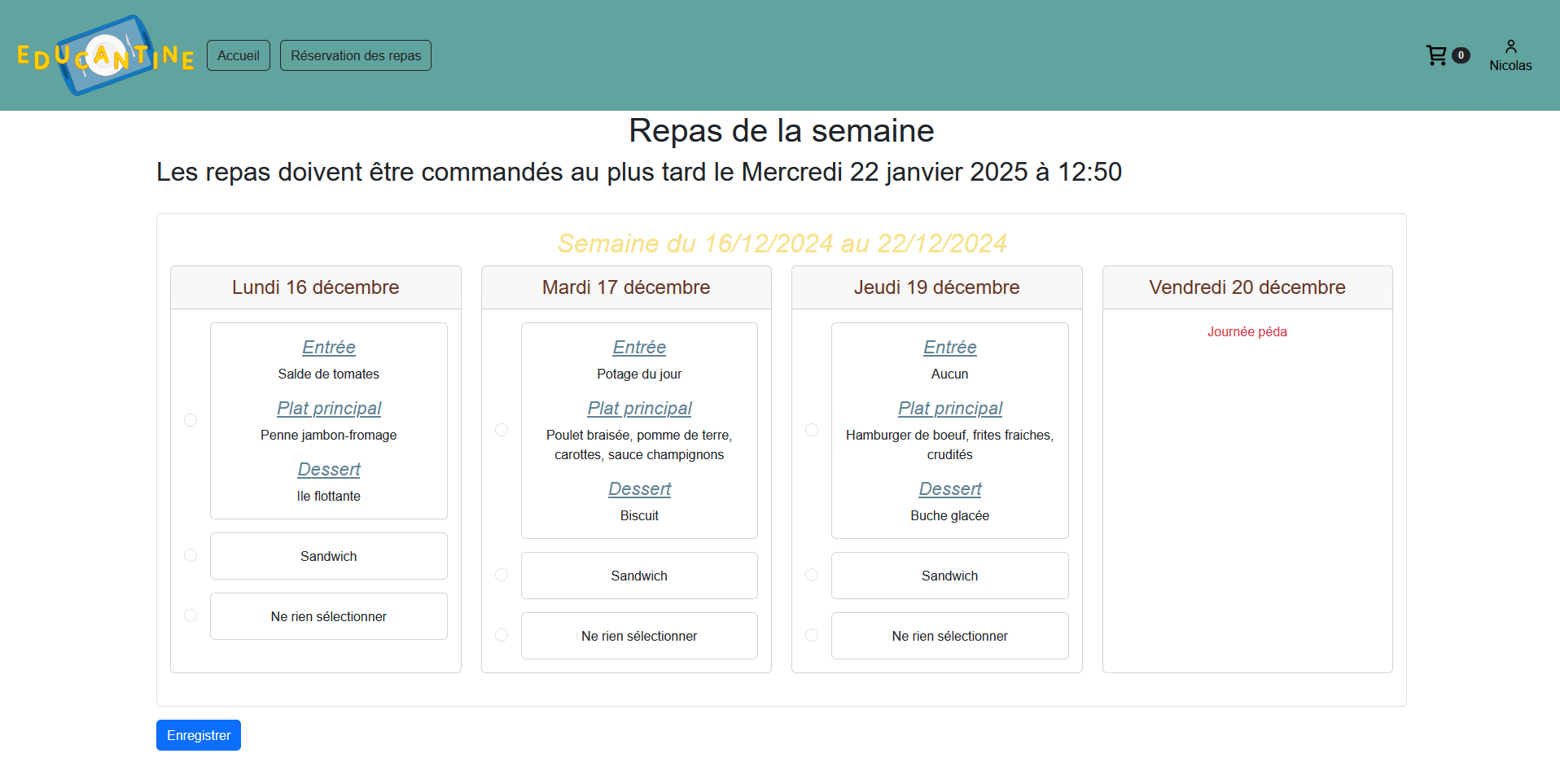Select Monday's full meal radio button
The height and width of the screenshot is (784, 1560).
tap(191, 420)
